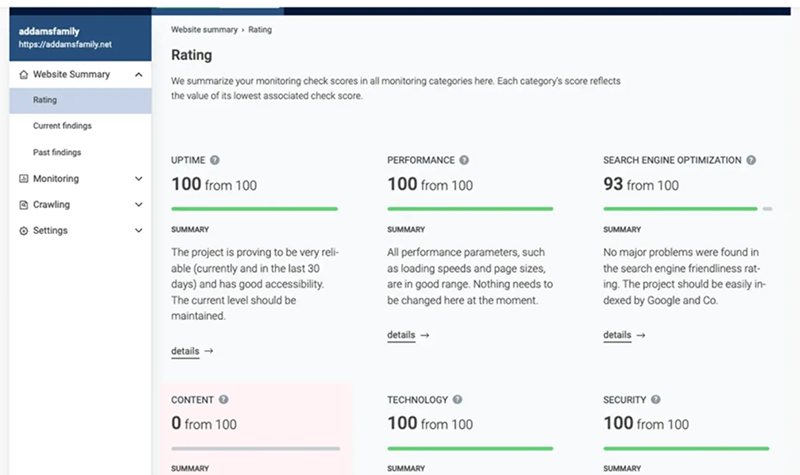Click Website summary in the breadcrumb
This screenshot has width=800, height=475.
click(x=204, y=30)
